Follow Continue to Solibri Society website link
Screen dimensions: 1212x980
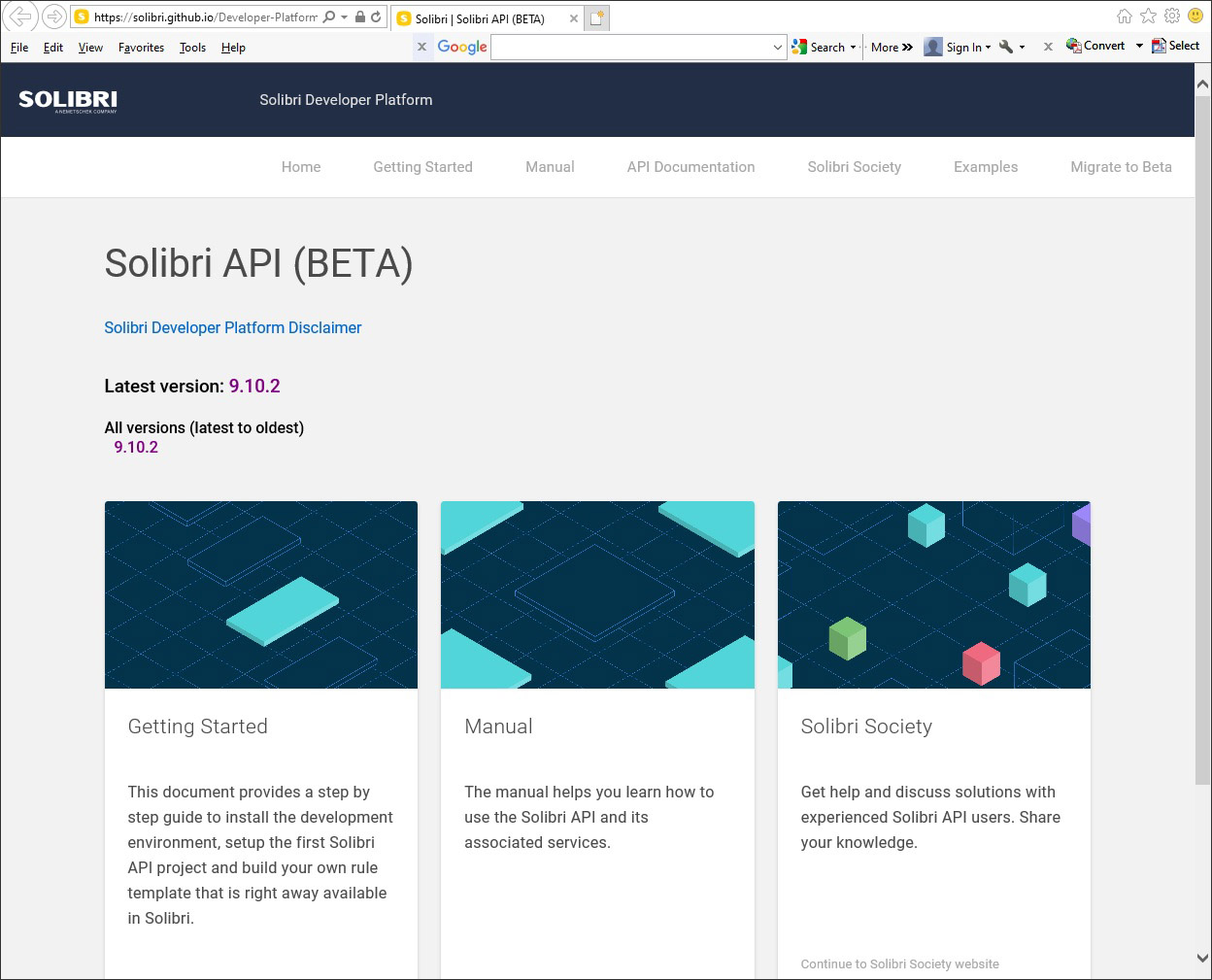pyautogui.click(x=900, y=964)
